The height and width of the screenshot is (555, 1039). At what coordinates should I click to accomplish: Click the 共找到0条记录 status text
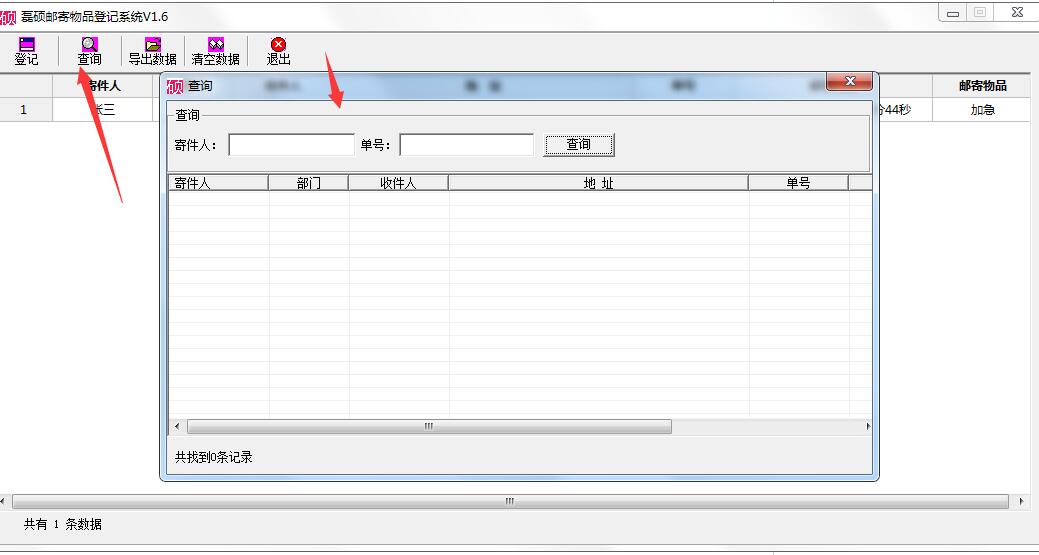(x=214, y=458)
